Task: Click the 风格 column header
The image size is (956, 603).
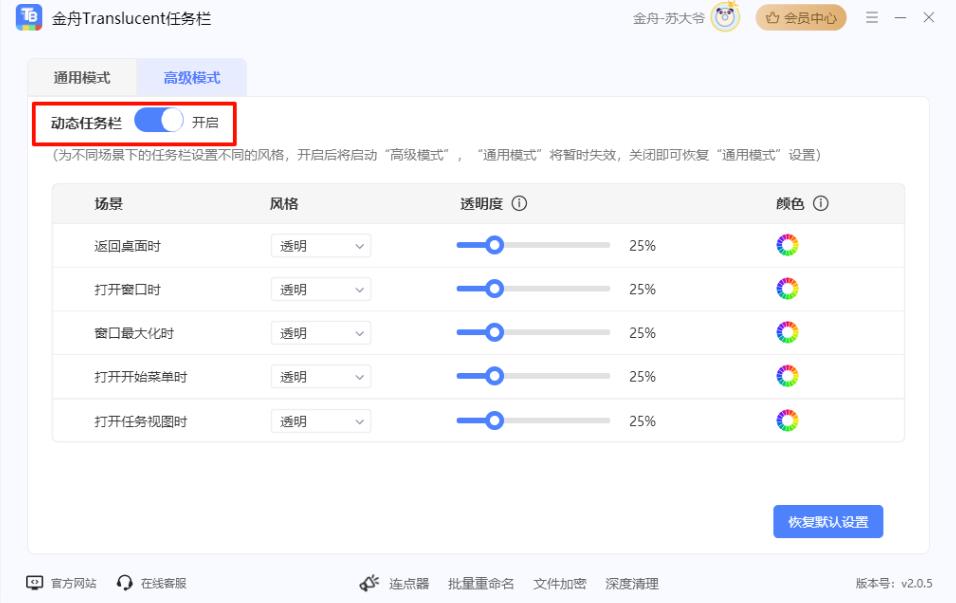Action: point(284,204)
